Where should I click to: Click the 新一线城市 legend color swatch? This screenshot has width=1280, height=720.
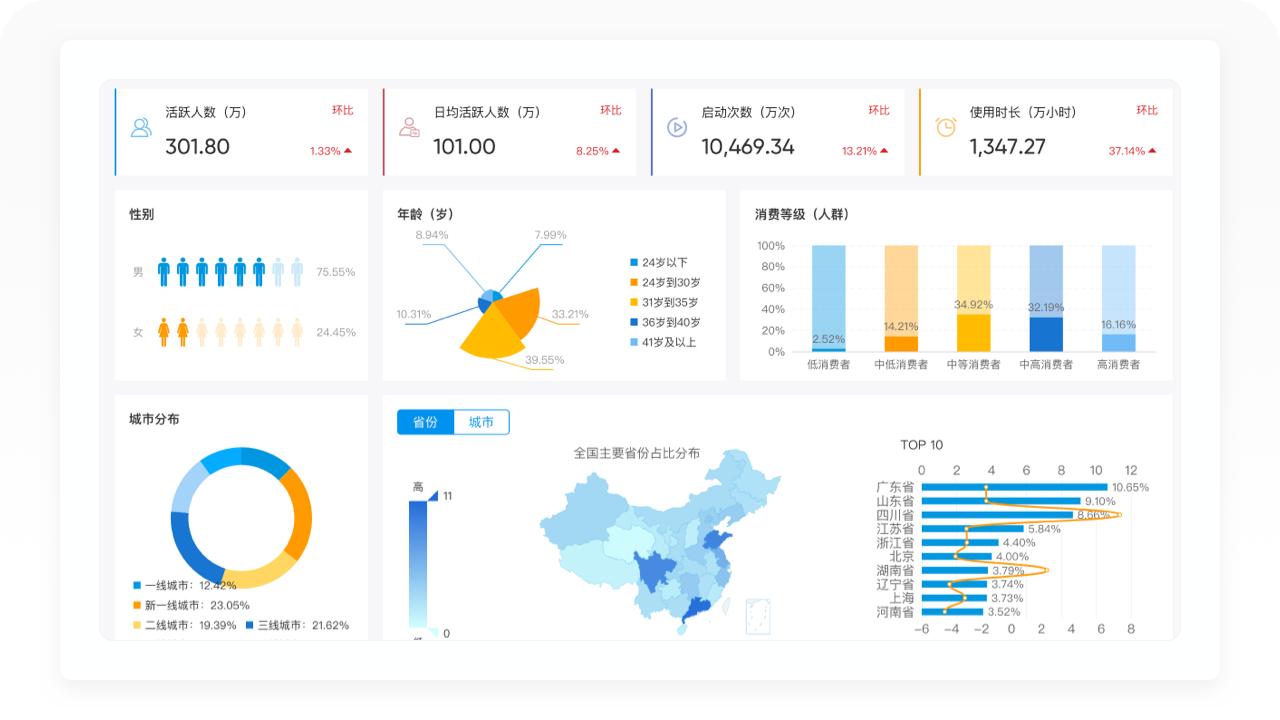[137, 605]
